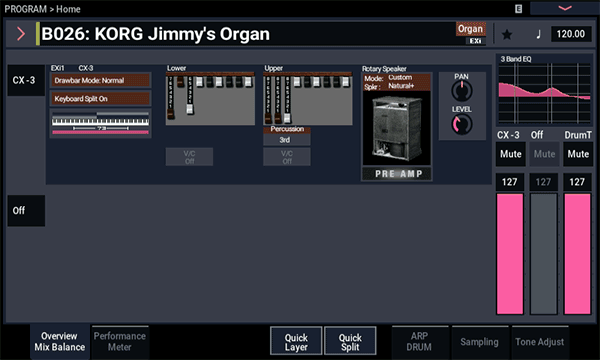This screenshot has height=360, width=600.
Task: Open the program select arrow icon
Action: click(21, 34)
